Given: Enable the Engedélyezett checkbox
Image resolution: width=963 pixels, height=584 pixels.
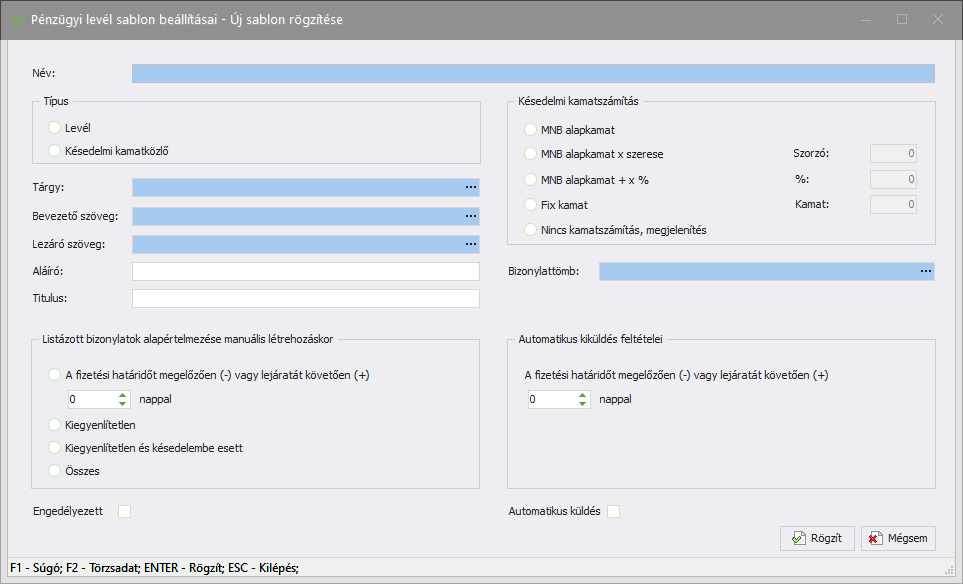Looking at the screenshot, I should tap(125, 512).
